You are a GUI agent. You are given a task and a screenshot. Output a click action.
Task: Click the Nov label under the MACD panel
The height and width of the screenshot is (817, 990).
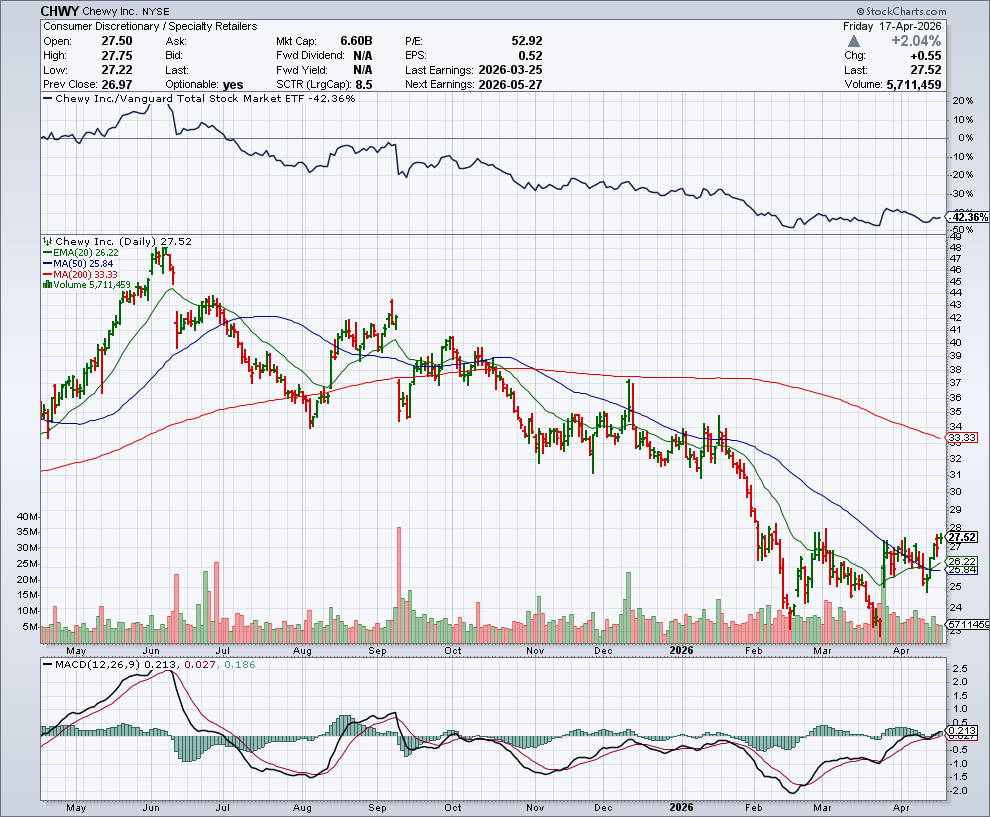pos(535,808)
